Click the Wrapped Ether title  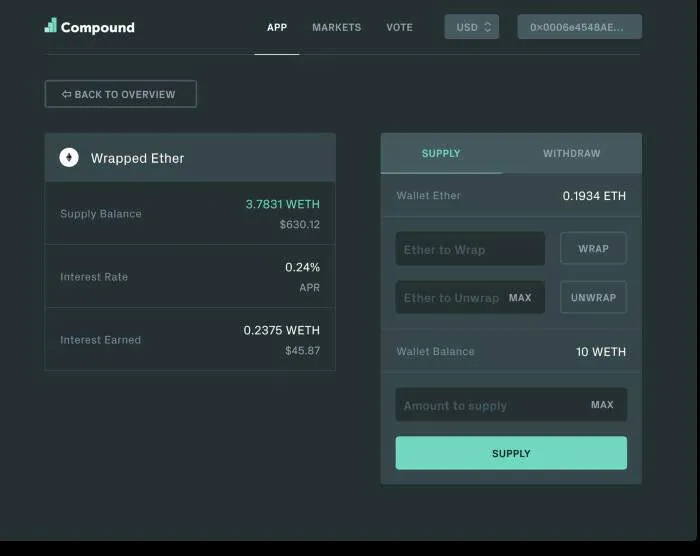[138, 158]
